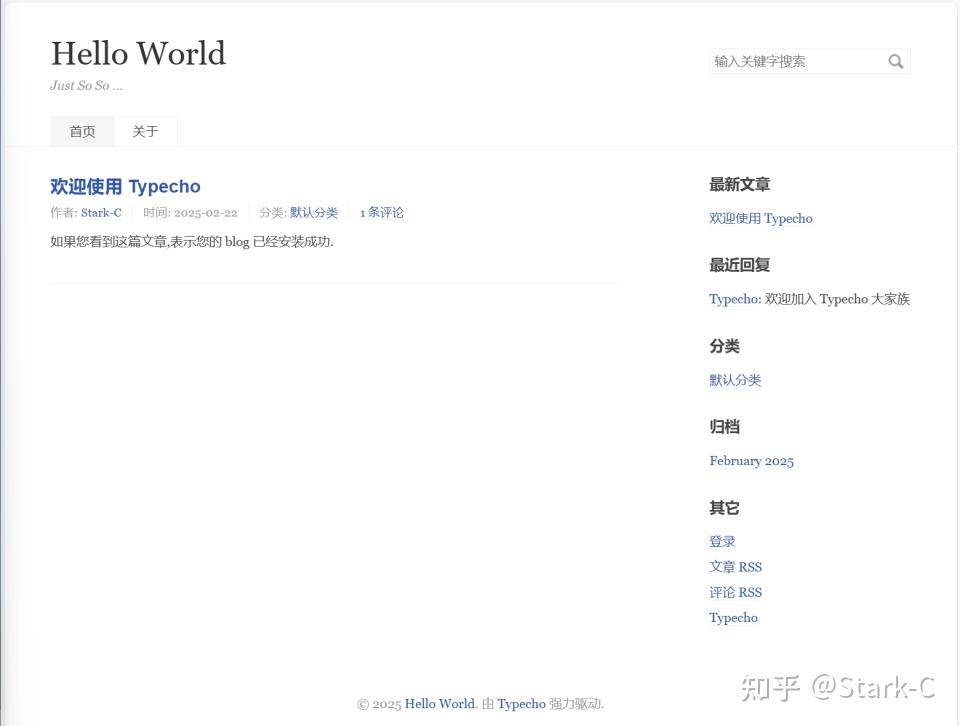Click the post excerpt about blog 已经安装成功

[x=192, y=242]
